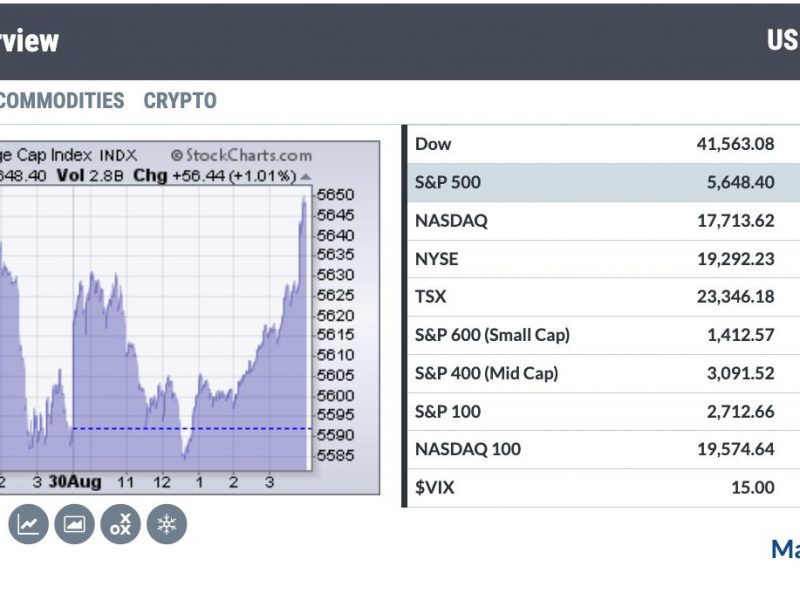Image resolution: width=800 pixels, height=600 pixels.
Task: Open the S&P 500 intraday chart image
Action: pyautogui.click(x=190, y=317)
